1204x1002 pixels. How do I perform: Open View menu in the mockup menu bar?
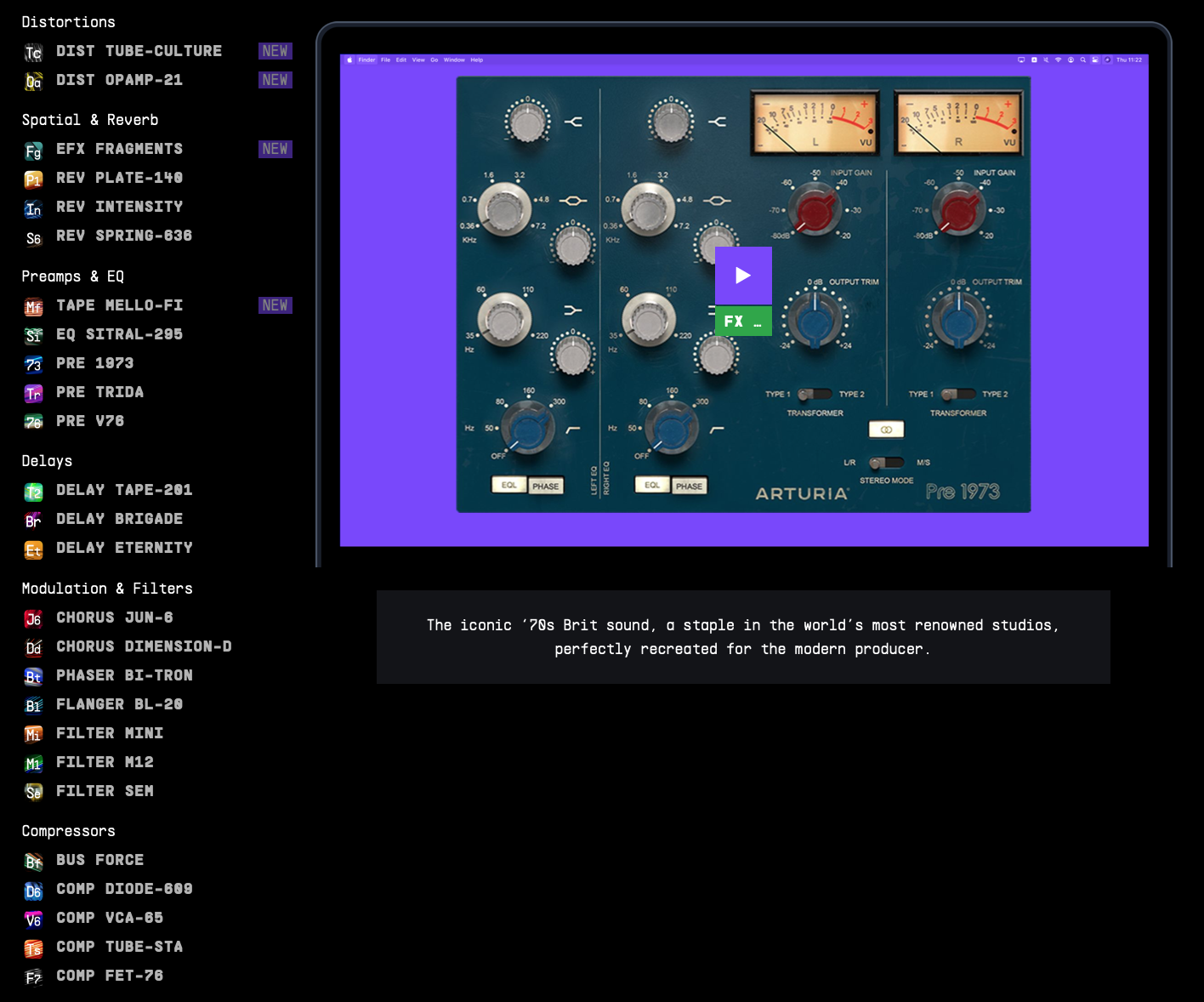point(418,60)
